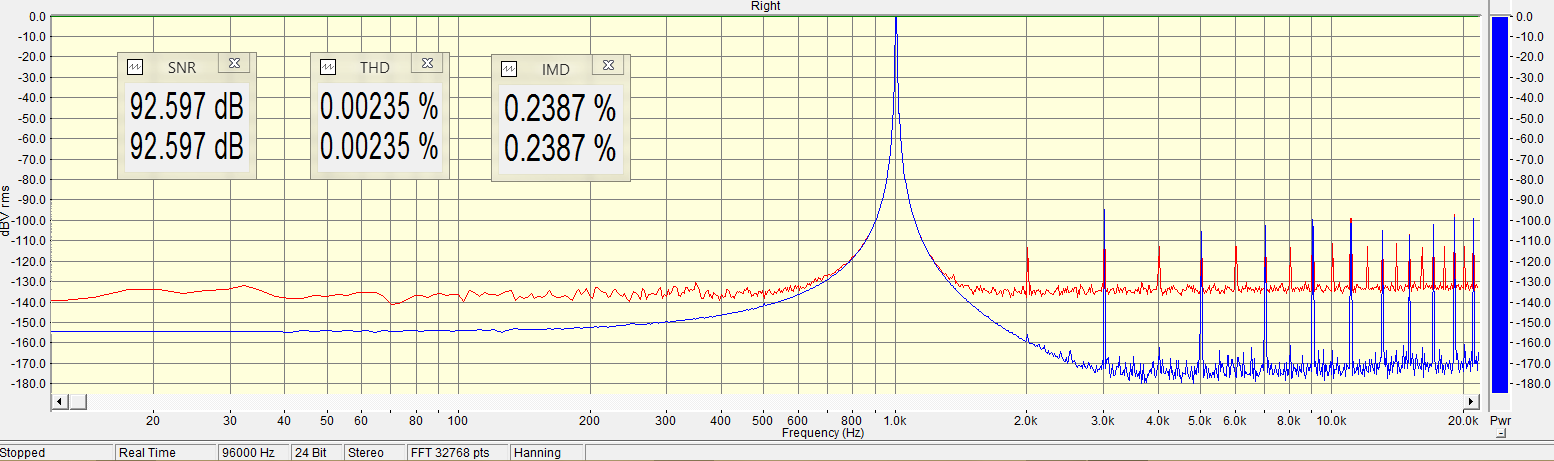
Task: Close the IMD readout window
Action: coord(608,66)
